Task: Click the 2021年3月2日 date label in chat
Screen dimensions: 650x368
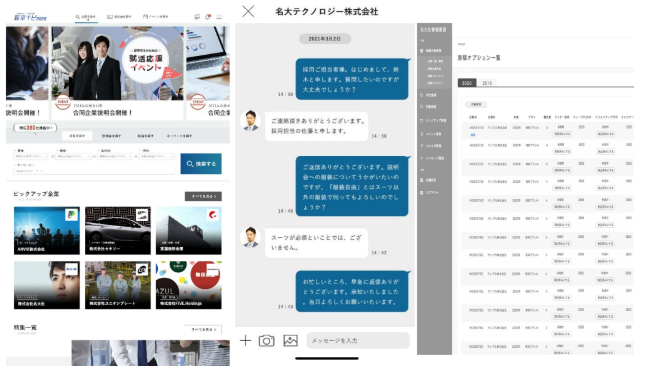Action: [x=325, y=39]
